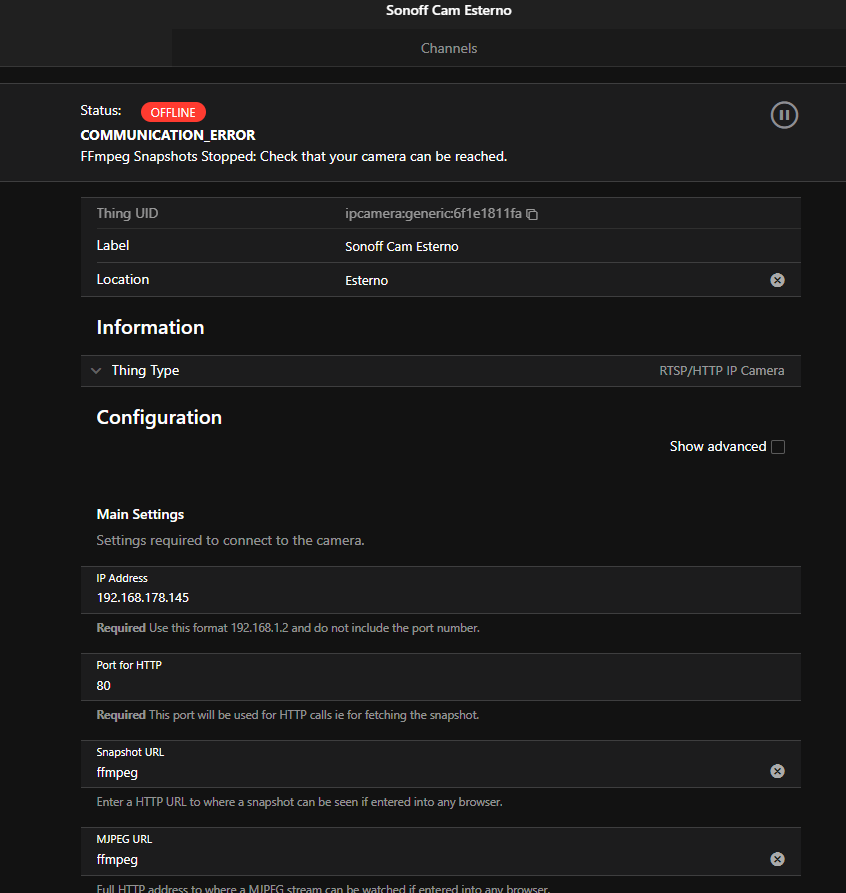Copy the Thing UID to clipboard
The image size is (846, 893).
(x=533, y=214)
